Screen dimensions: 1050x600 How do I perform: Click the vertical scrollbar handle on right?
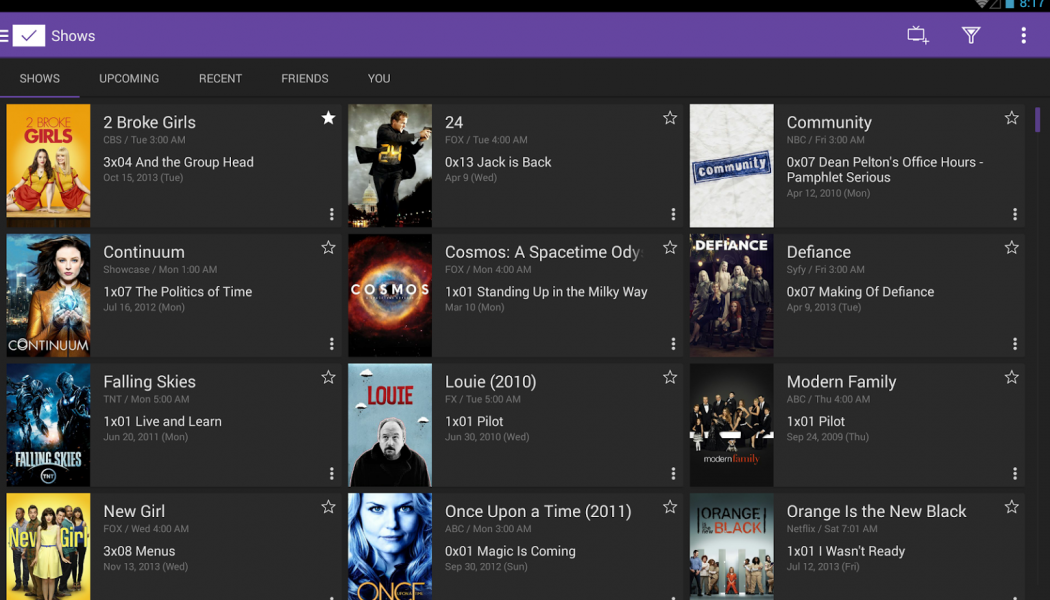tap(1037, 120)
